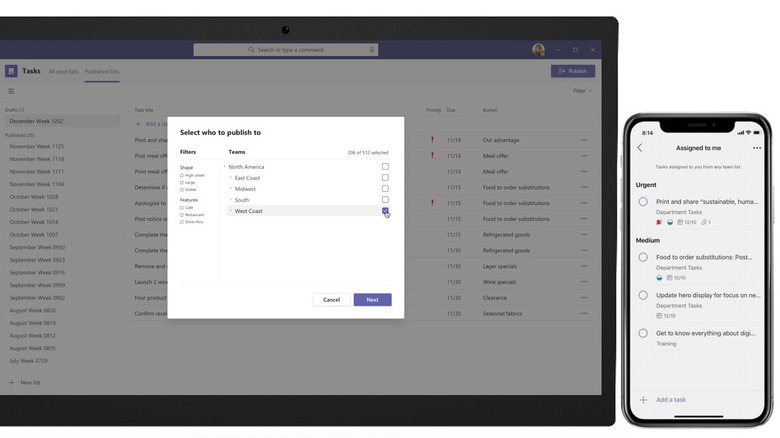Image resolution: width=780 pixels, height=438 pixels.
Task: Expand the Midwest team node
Action: 231,189
